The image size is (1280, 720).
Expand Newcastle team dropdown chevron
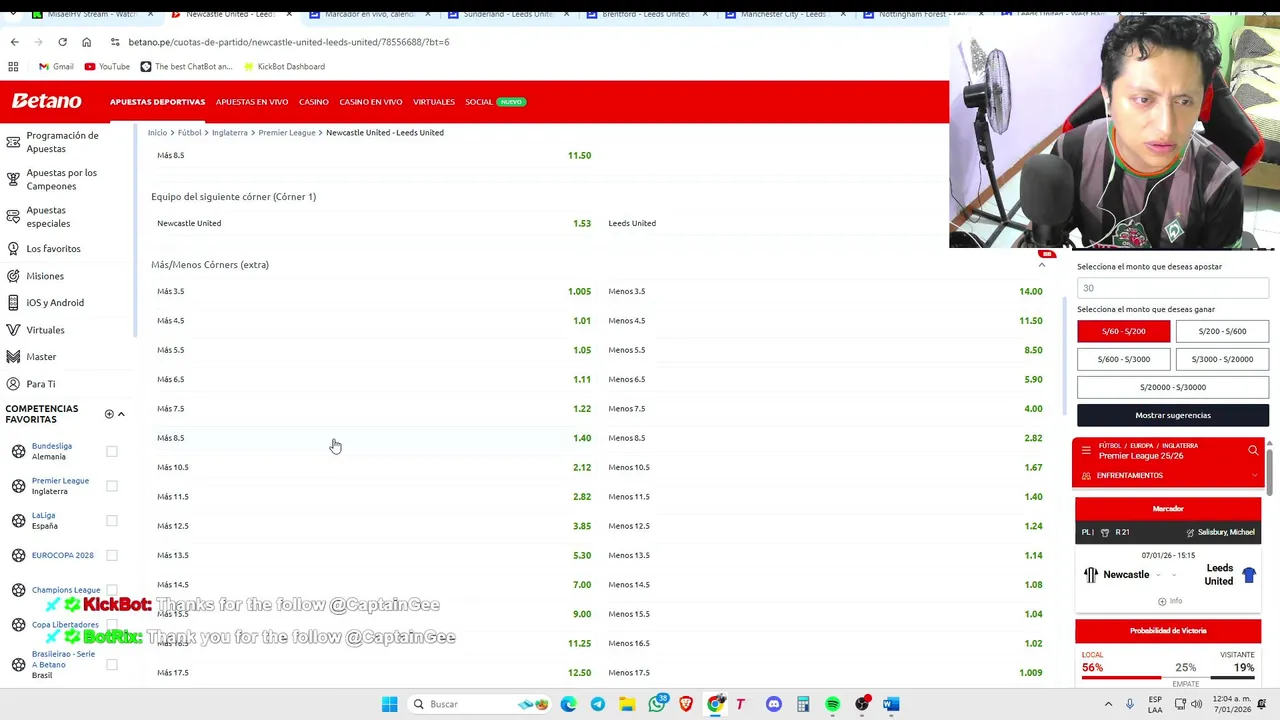click(x=1159, y=575)
